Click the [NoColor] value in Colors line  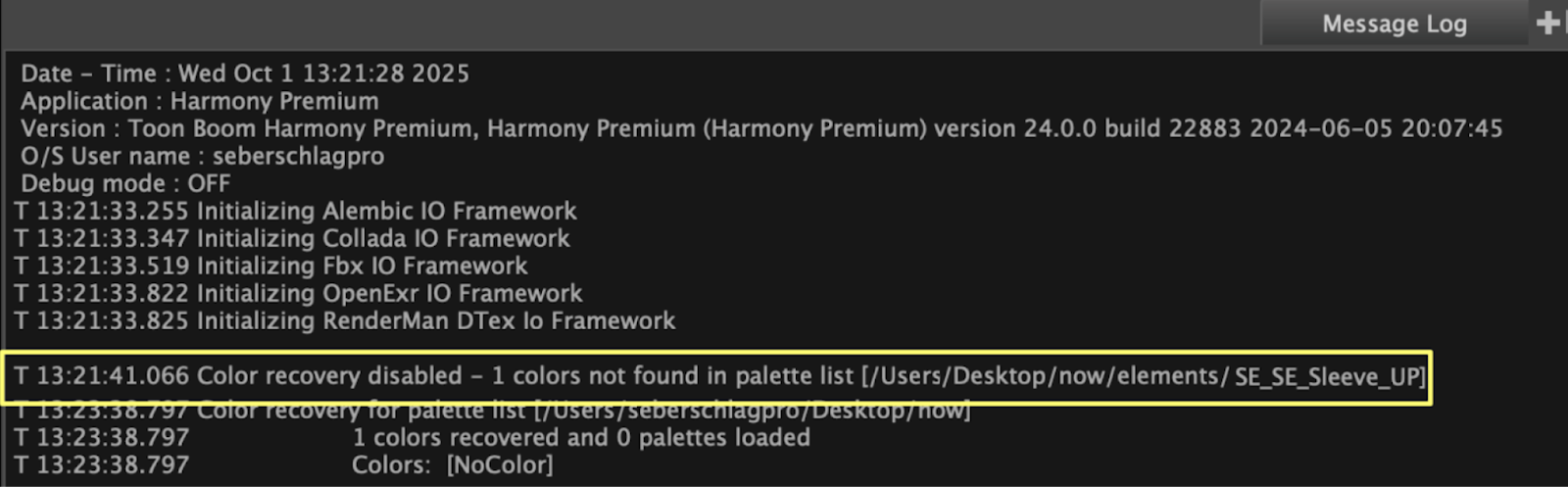coord(500,464)
